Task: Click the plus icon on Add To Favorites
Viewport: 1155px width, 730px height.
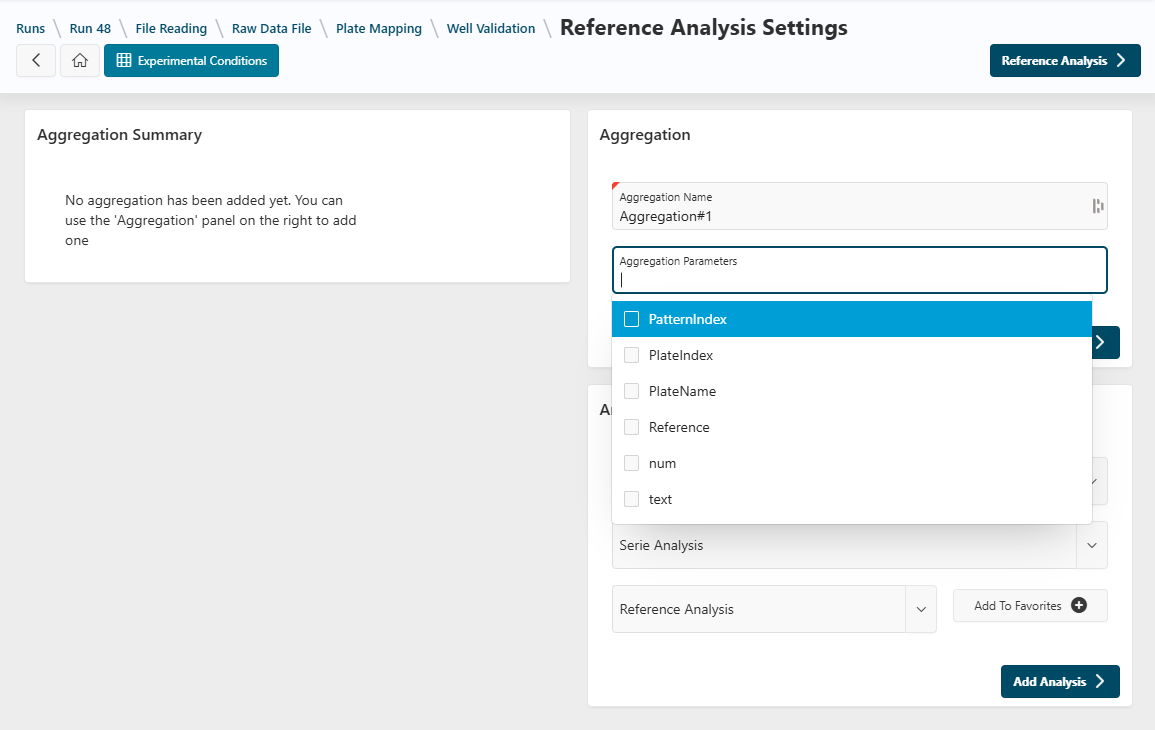Action: (x=1078, y=605)
